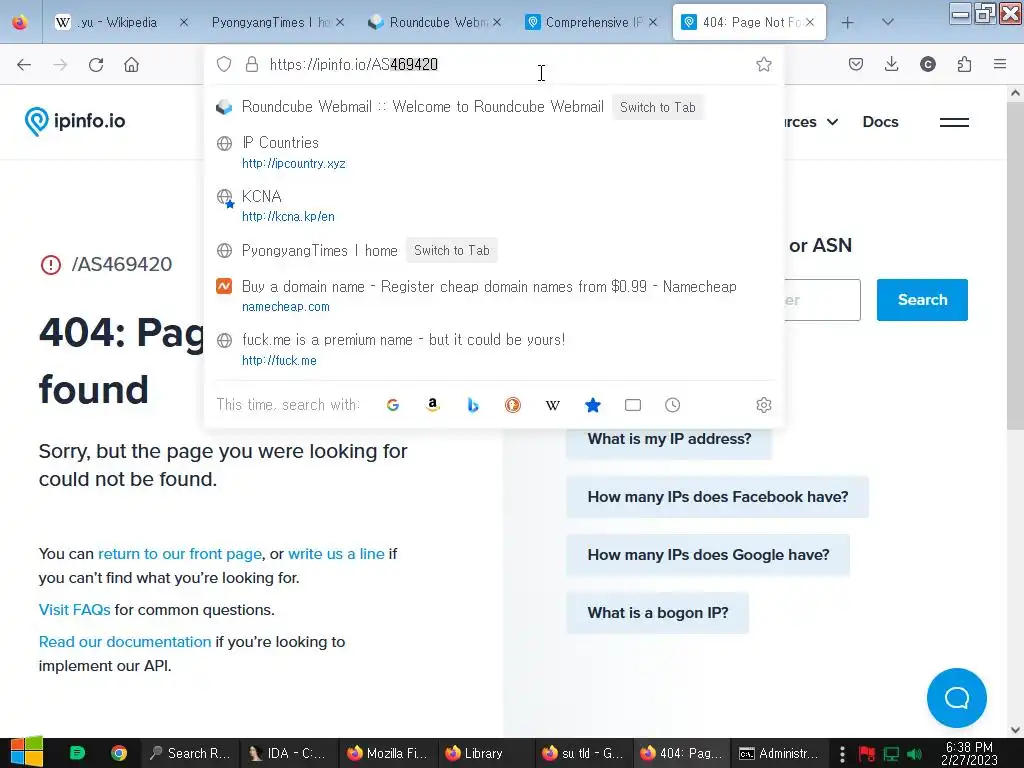
Task: Close the 404 Page Not Found tab
Action: coord(810,22)
